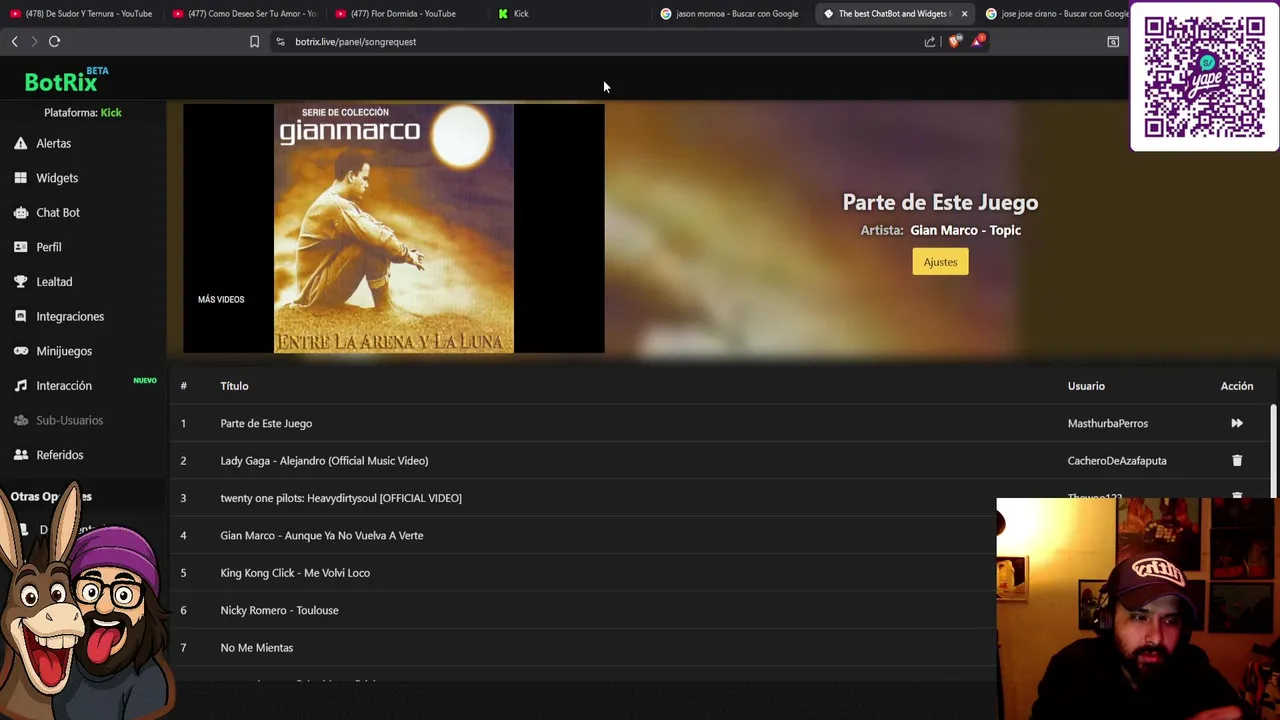Close the BotRix ChatBot browser tab

click(x=964, y=14)
